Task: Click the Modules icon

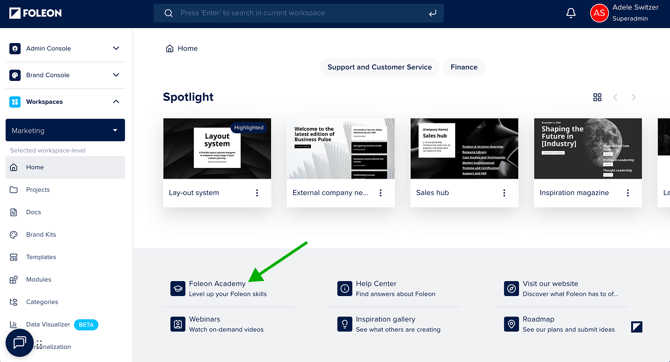Action: 14,280
